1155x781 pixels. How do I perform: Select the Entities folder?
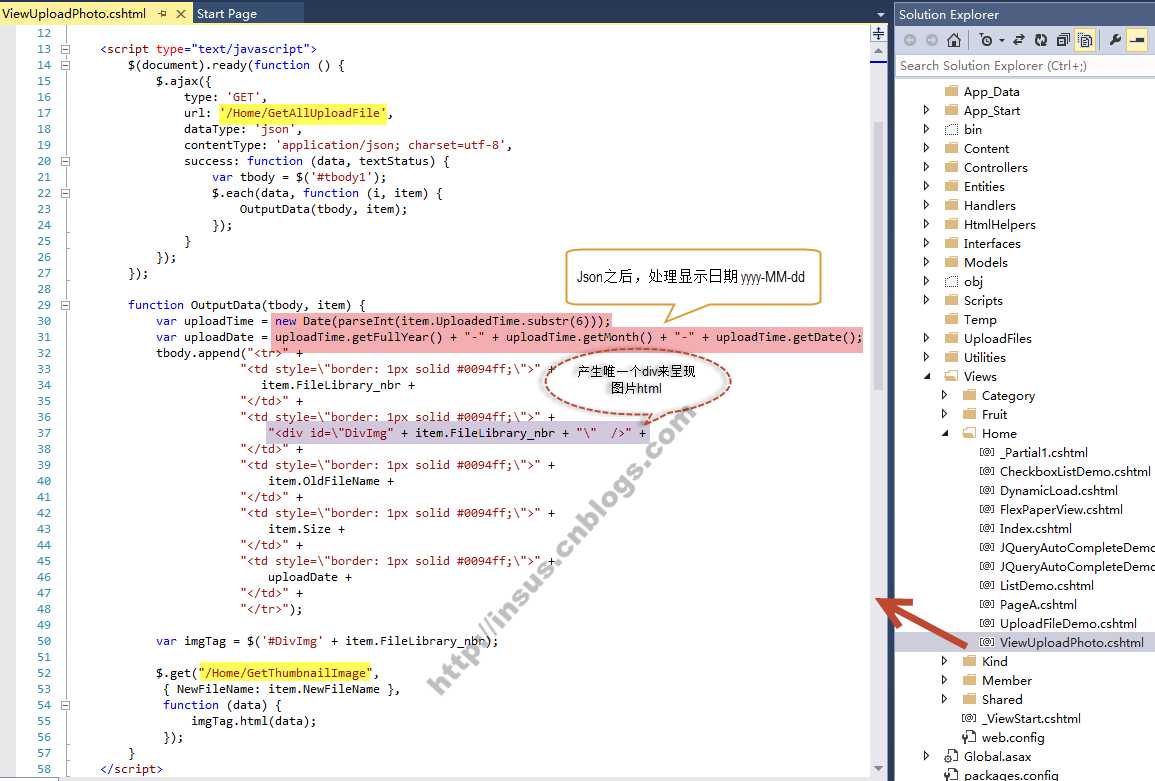point(984,186)
